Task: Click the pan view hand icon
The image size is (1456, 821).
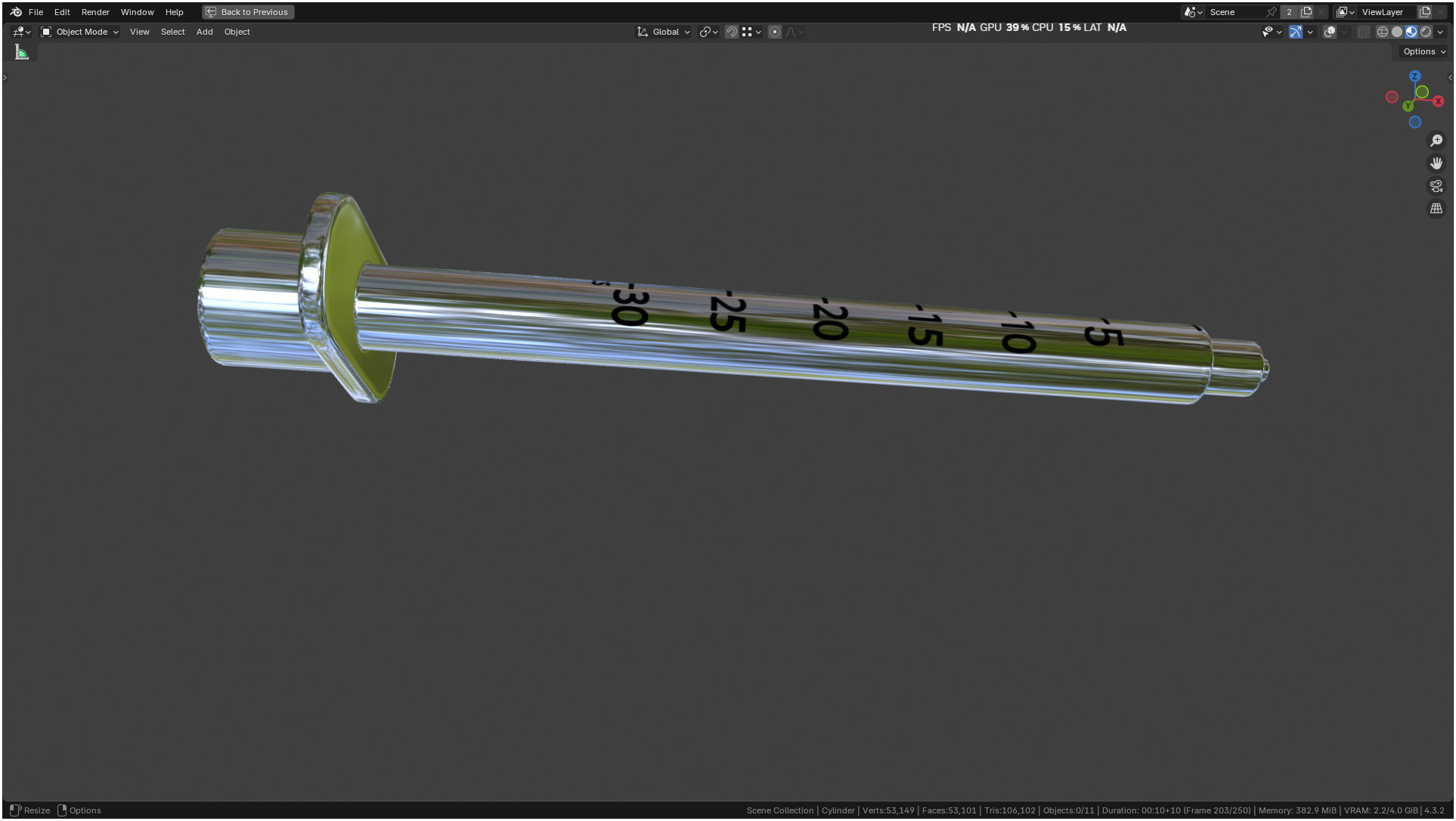Action: (x=1436, y=163)
